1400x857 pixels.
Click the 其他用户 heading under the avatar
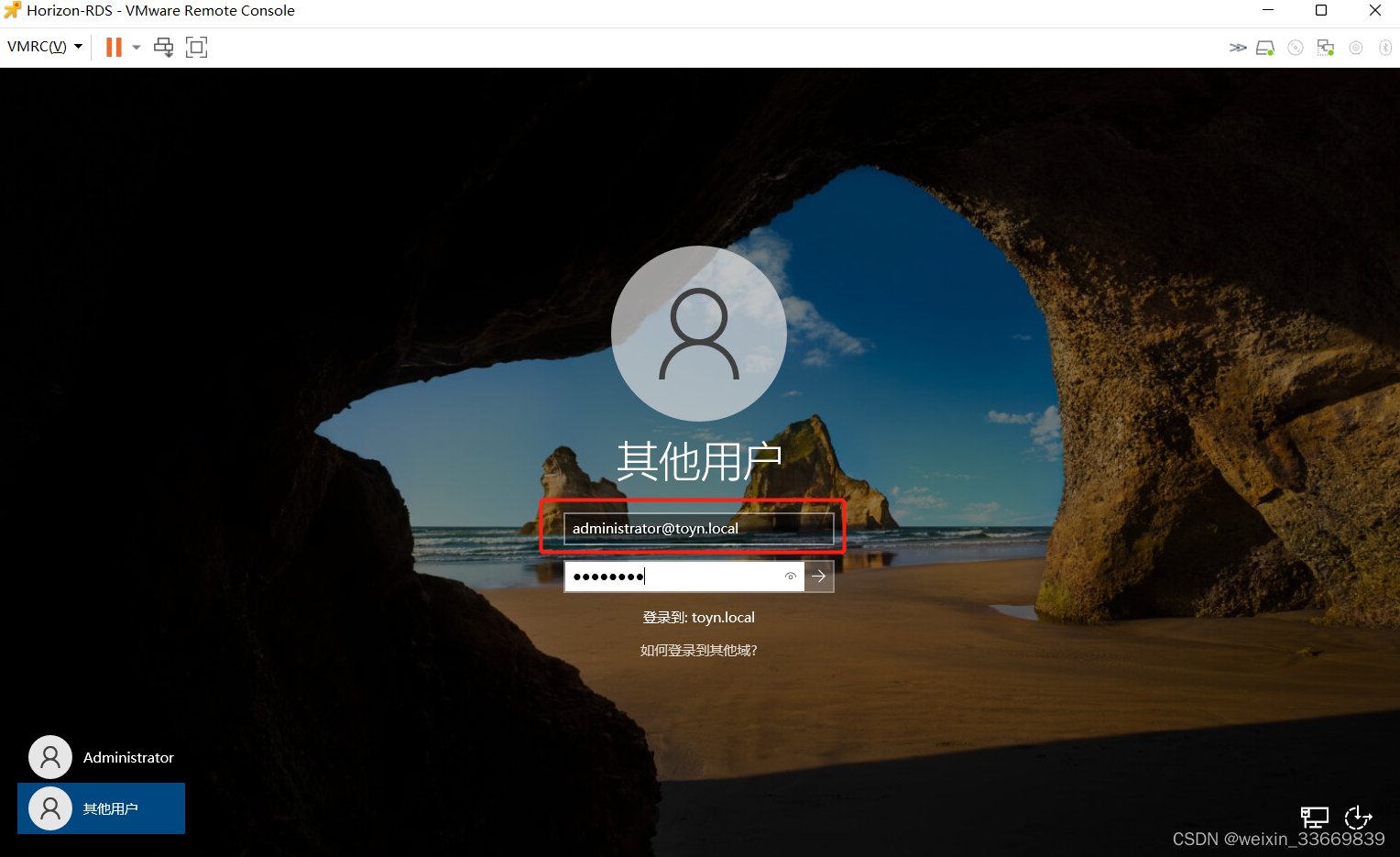(699, 461)
